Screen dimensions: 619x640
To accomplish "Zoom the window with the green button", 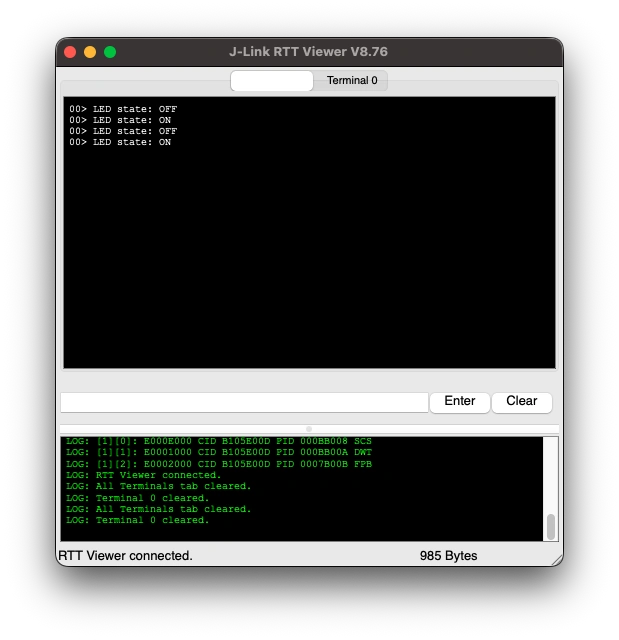I will [x=110, y=52].
